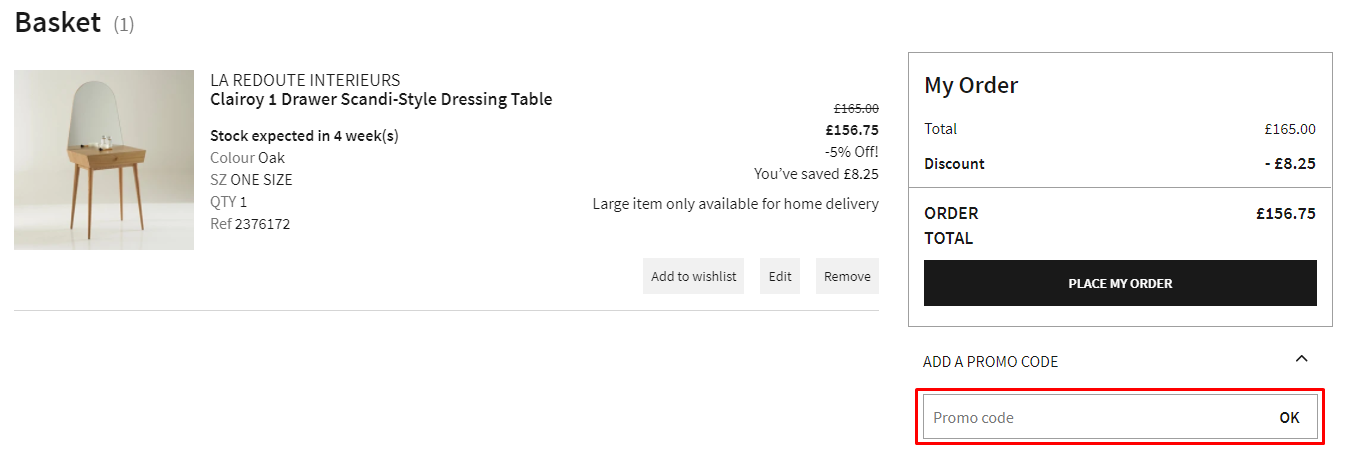Open the dressing table product thumbnail
The width and height of the screenshot is (1347, 462).
click(104, 160)
